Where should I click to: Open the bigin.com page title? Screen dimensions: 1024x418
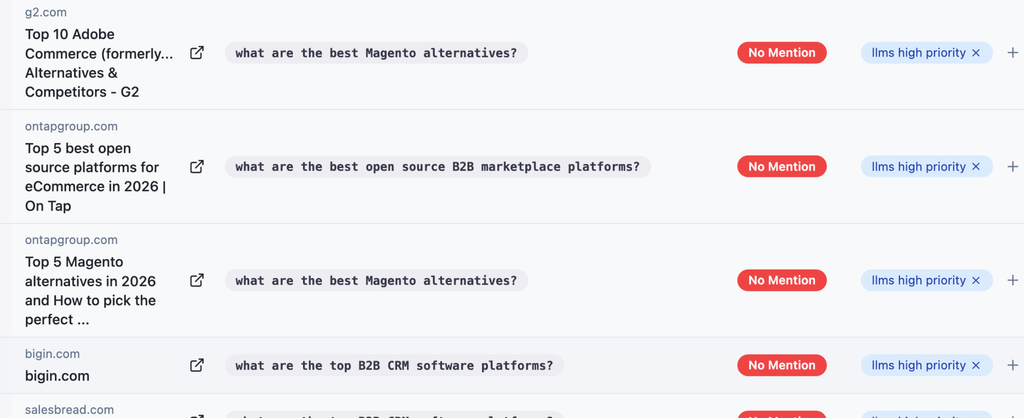click(x=57, y=376)
